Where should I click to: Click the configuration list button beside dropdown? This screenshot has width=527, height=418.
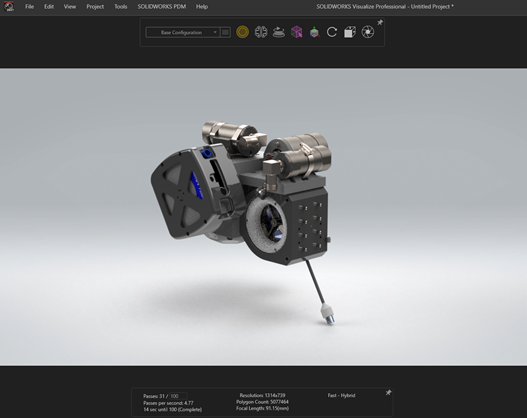pyautogui.click(x=226, y=32)
